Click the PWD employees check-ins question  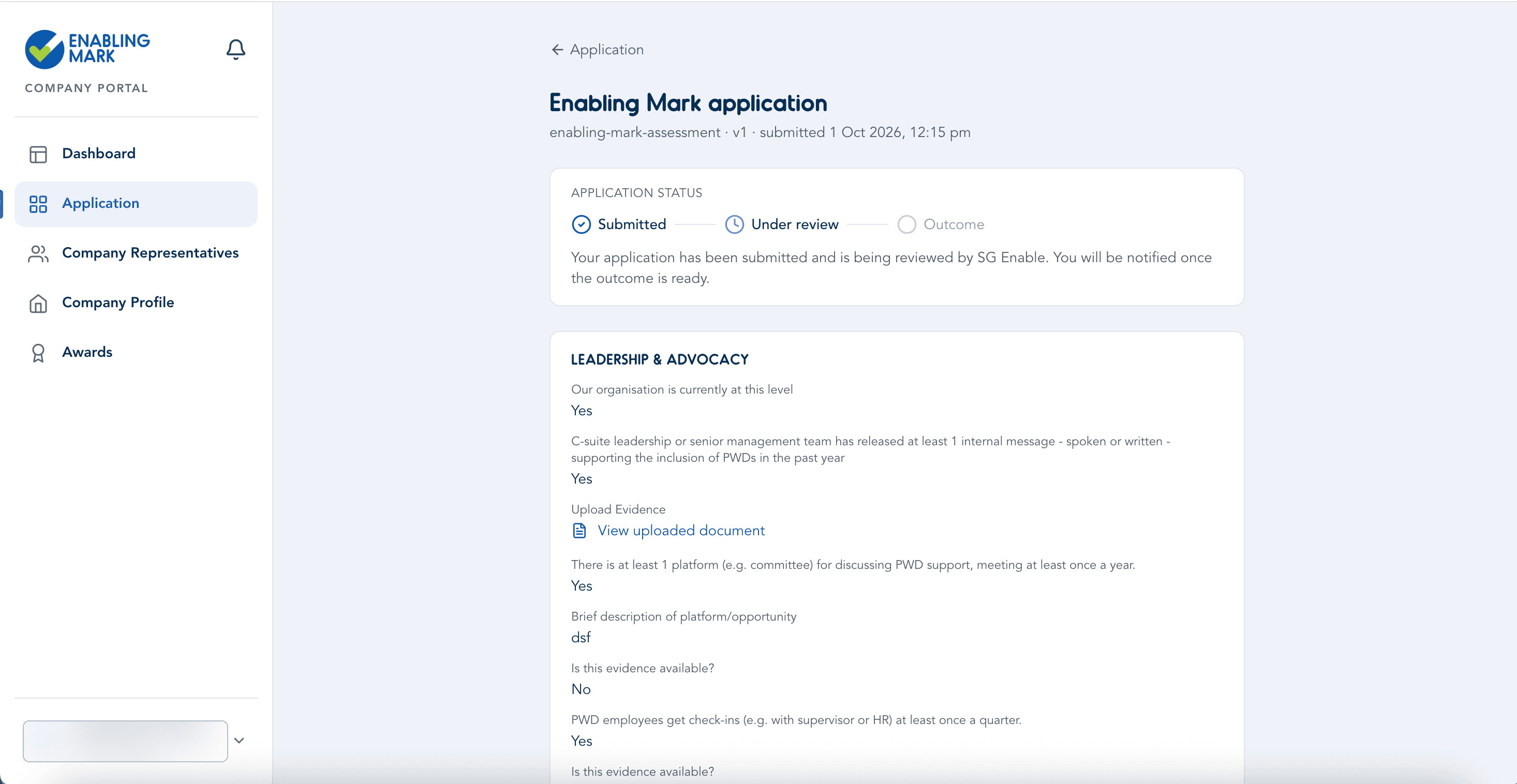pos(796,720)
